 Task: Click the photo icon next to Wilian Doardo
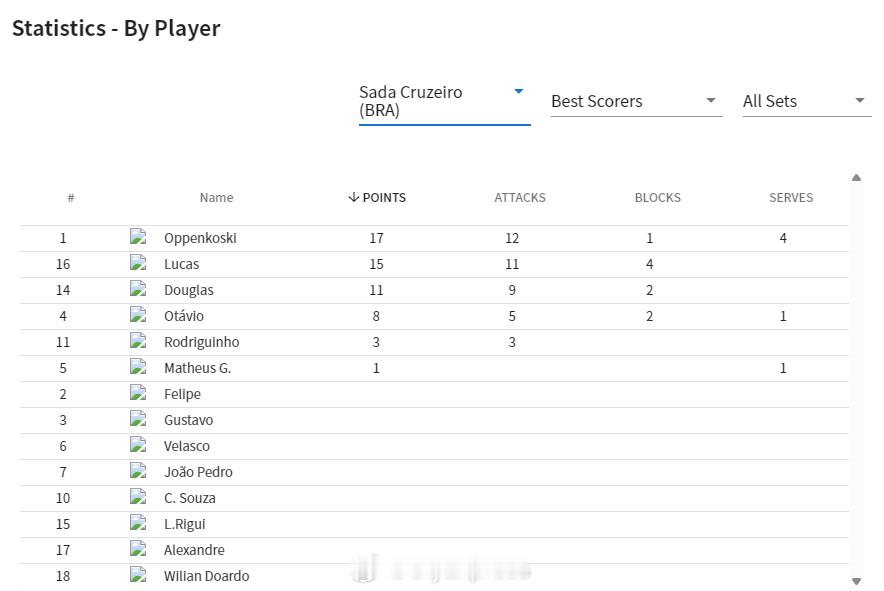(x=138, y=576)
